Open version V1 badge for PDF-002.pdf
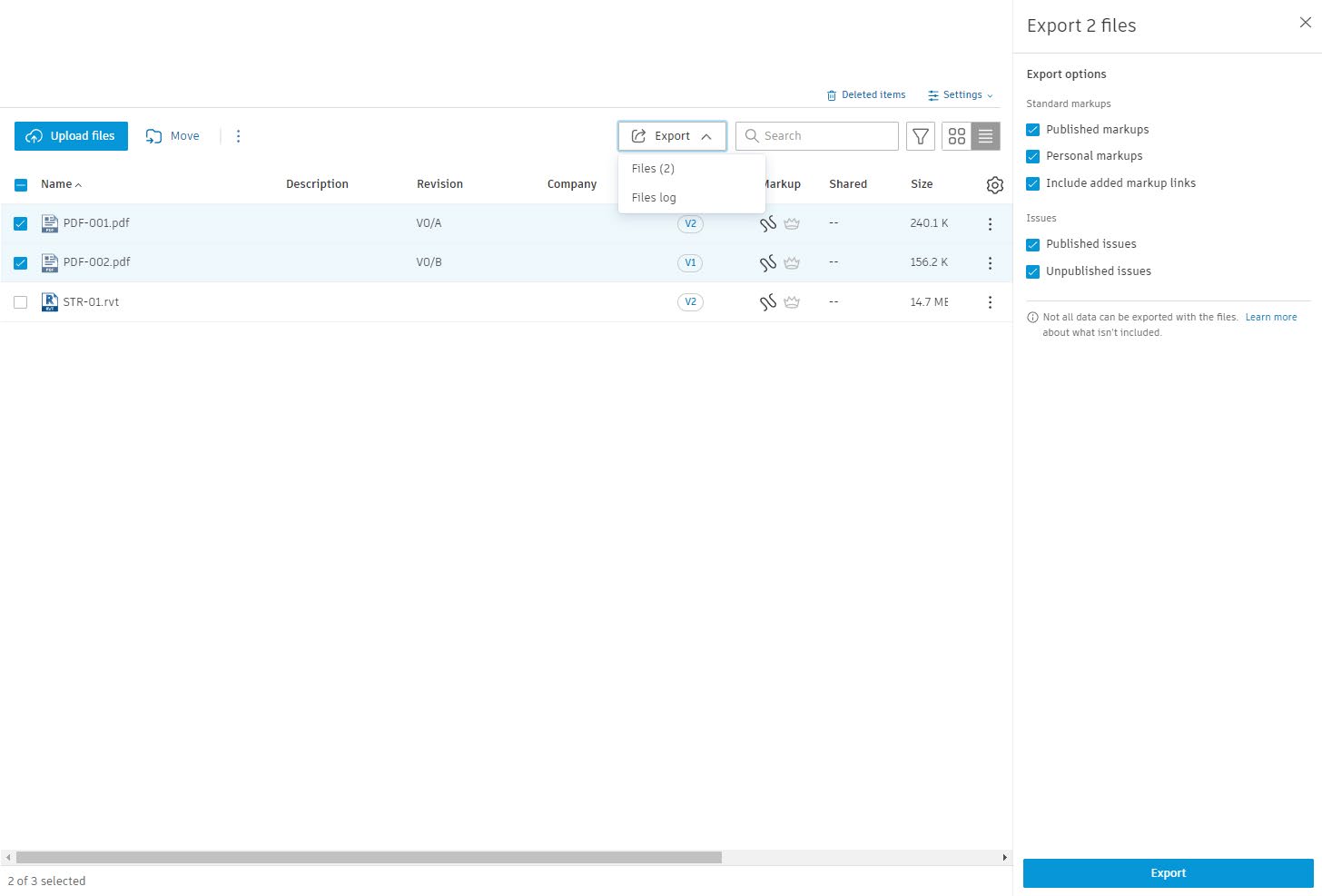 tap(690, 263)
